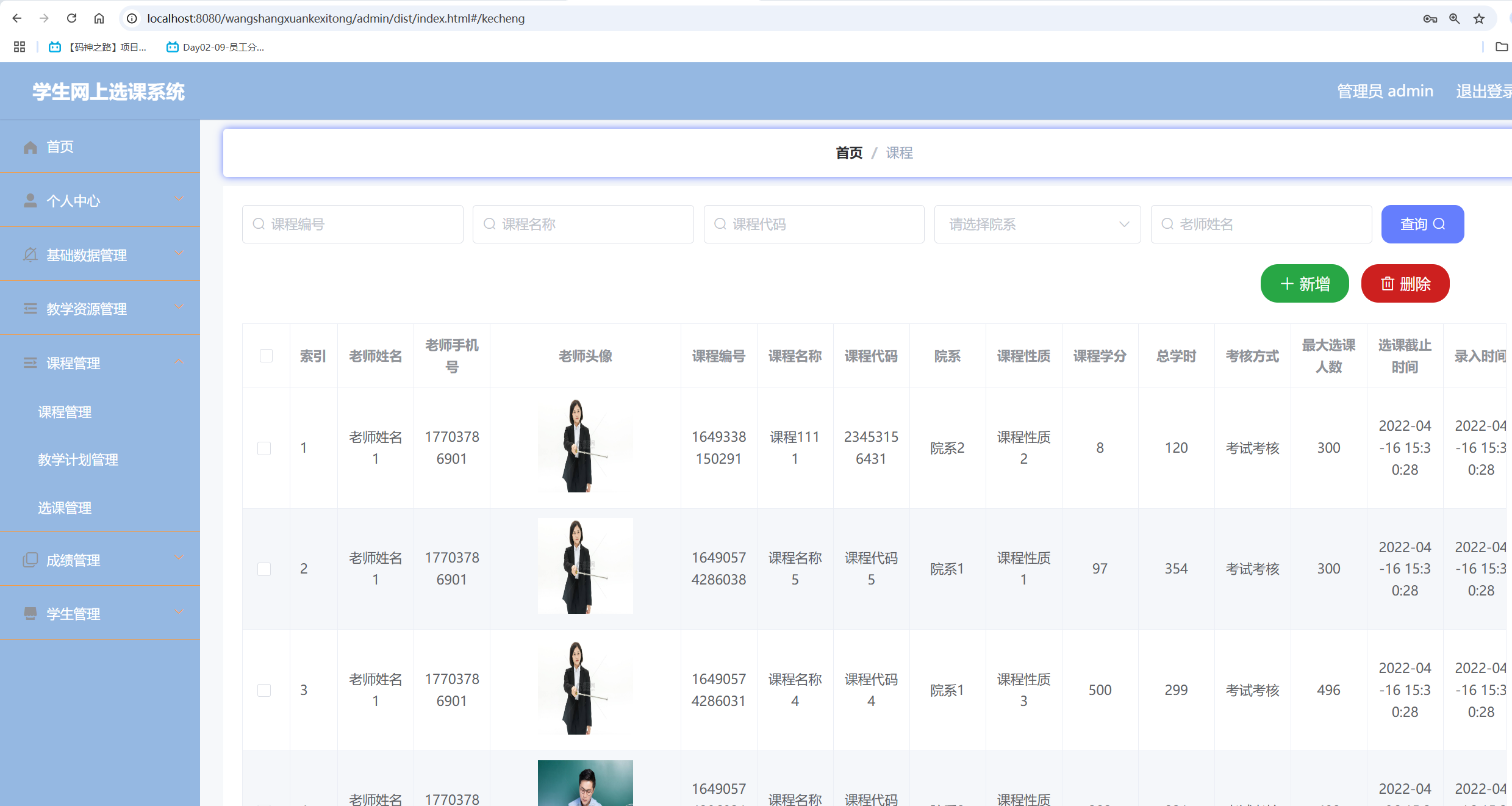The width and height of the screenshot is (1512, 806).
Task: Click the red 删除 button
Action: point(1405,284)
